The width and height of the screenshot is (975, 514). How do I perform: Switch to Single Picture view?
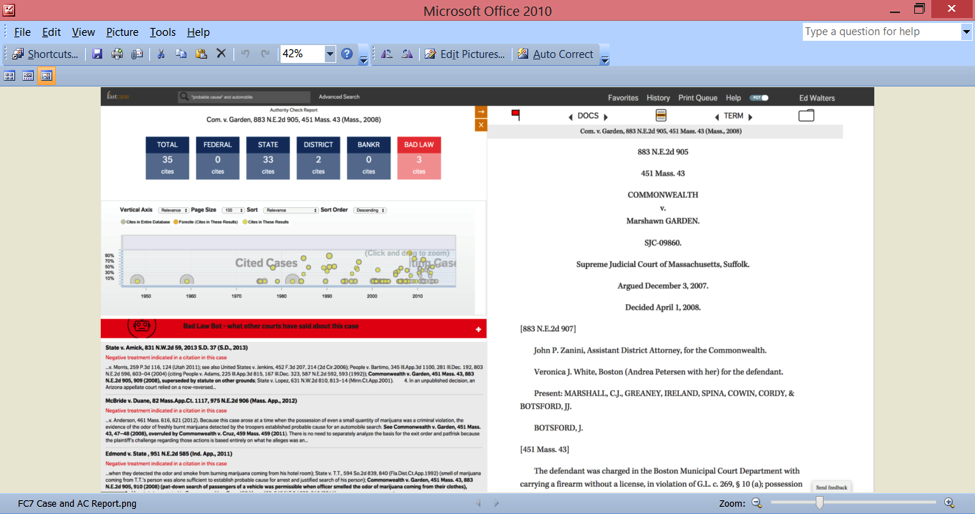[x=47, y=76]
